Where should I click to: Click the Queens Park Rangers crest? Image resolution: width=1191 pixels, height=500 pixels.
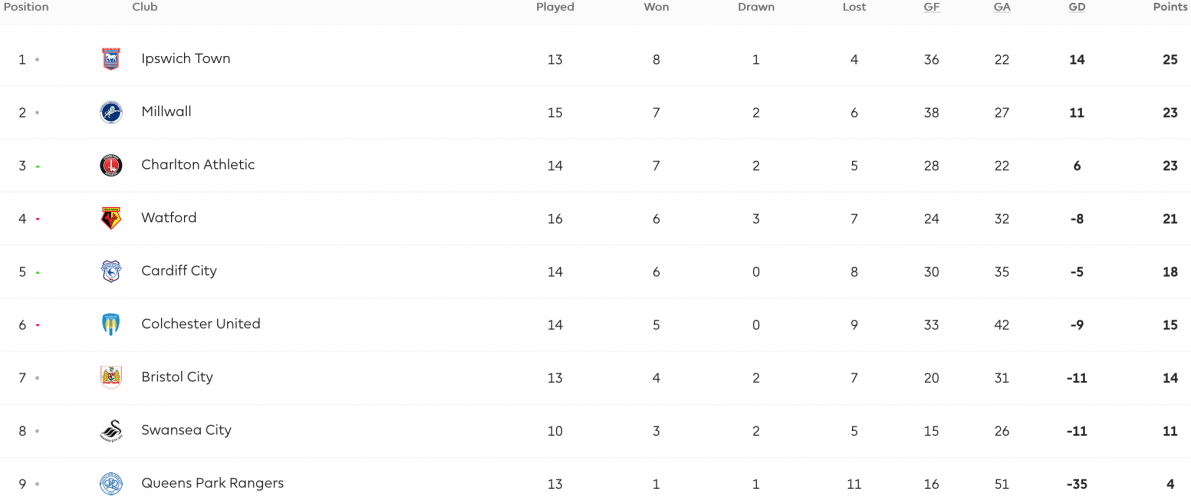click(111, 483)
